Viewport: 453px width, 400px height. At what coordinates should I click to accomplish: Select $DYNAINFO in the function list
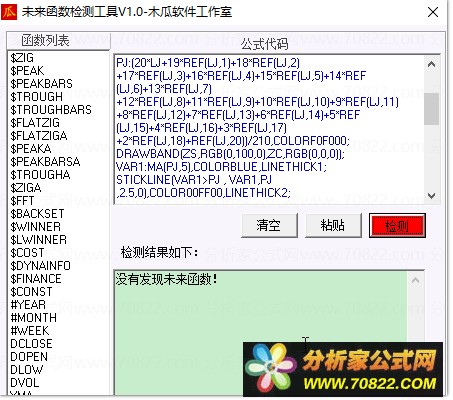pyautogui.click(x=41, y=266)
